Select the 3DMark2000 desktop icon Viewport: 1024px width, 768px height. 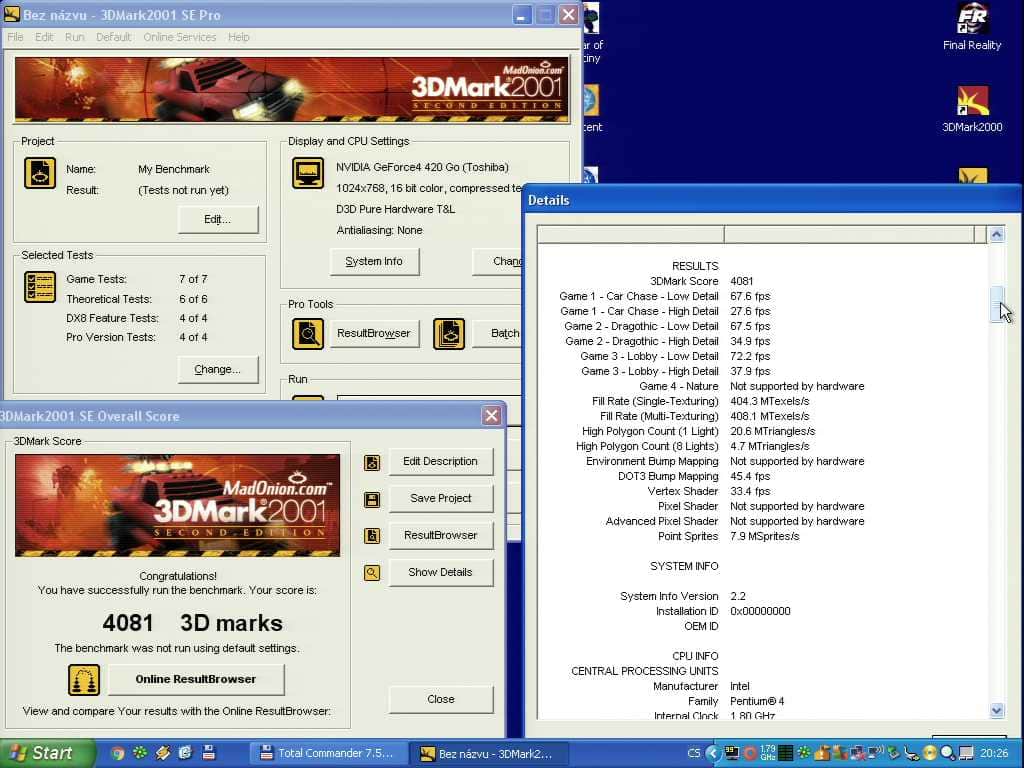tap(972, 110)
